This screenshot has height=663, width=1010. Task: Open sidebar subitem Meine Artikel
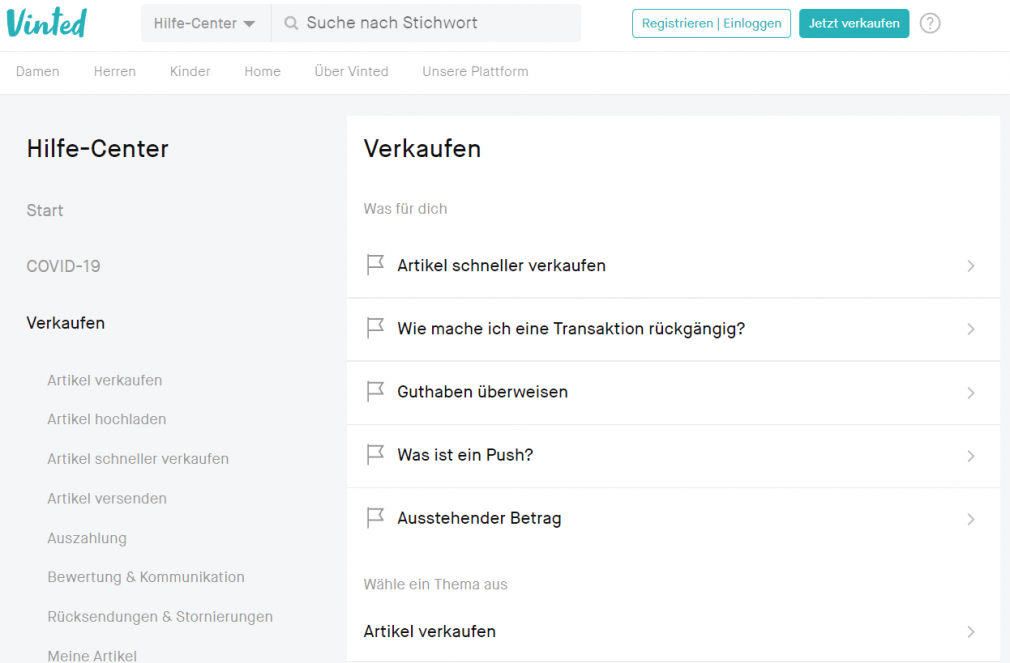(92, 655)
